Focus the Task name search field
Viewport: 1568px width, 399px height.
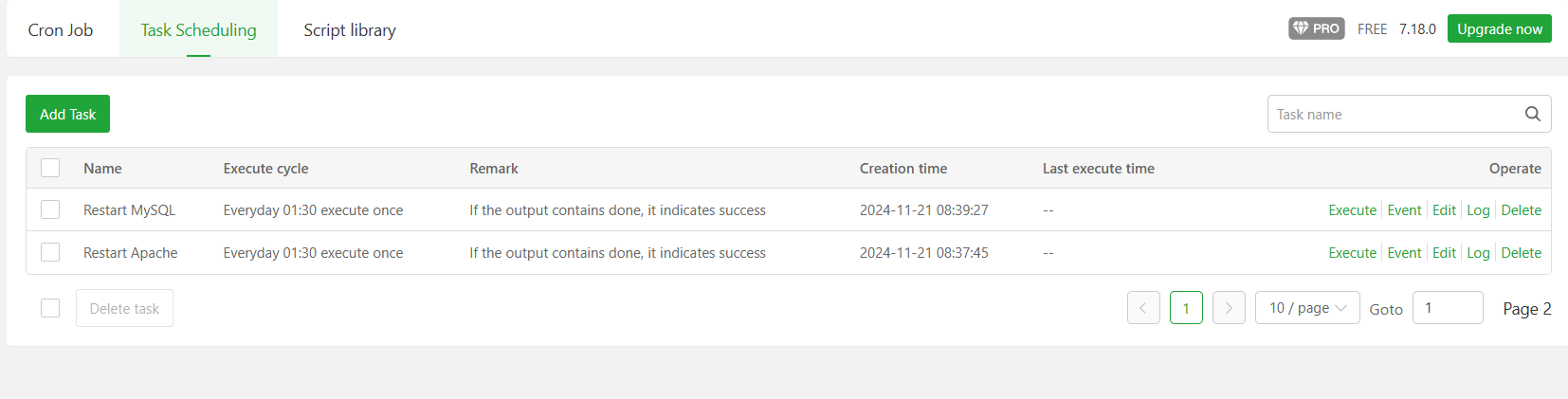point(1392,114)
